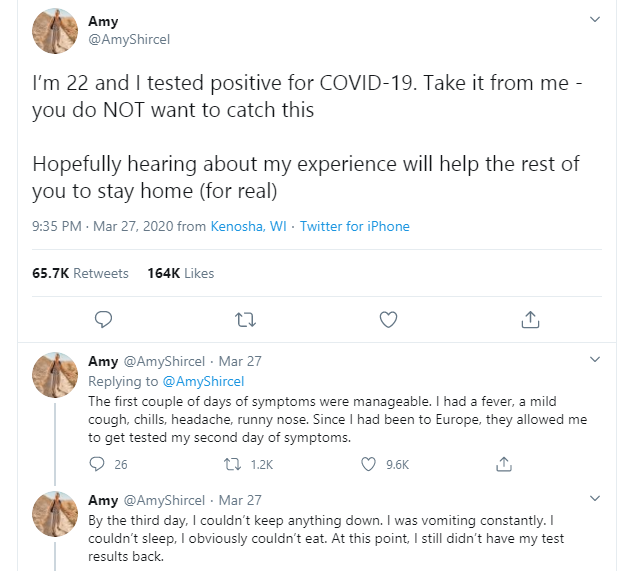Share the main tweet
This screenshot has height=571, width=625.
pyautogui.click(x=531, y=319)
